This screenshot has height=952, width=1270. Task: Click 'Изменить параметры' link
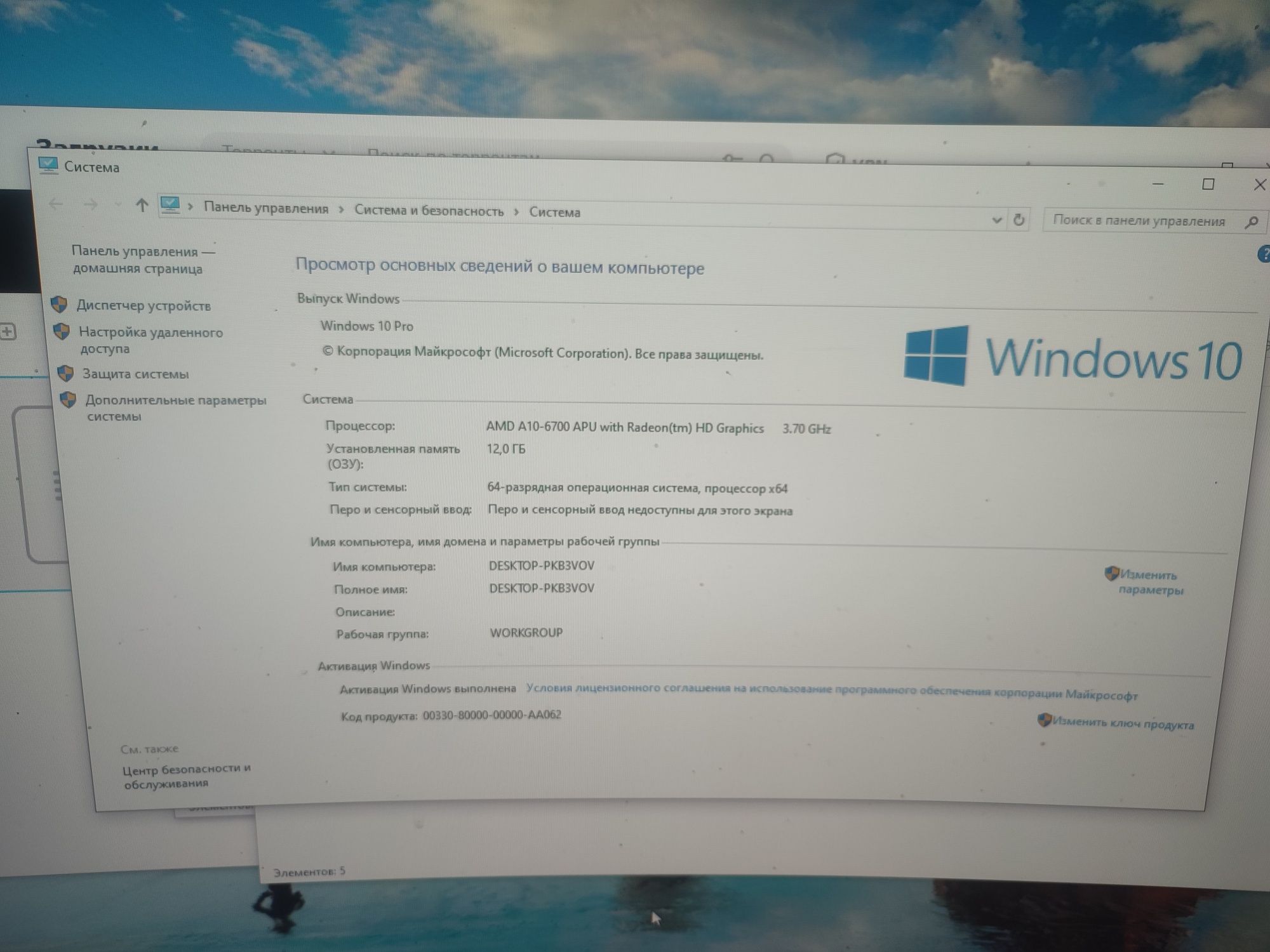1150,582
